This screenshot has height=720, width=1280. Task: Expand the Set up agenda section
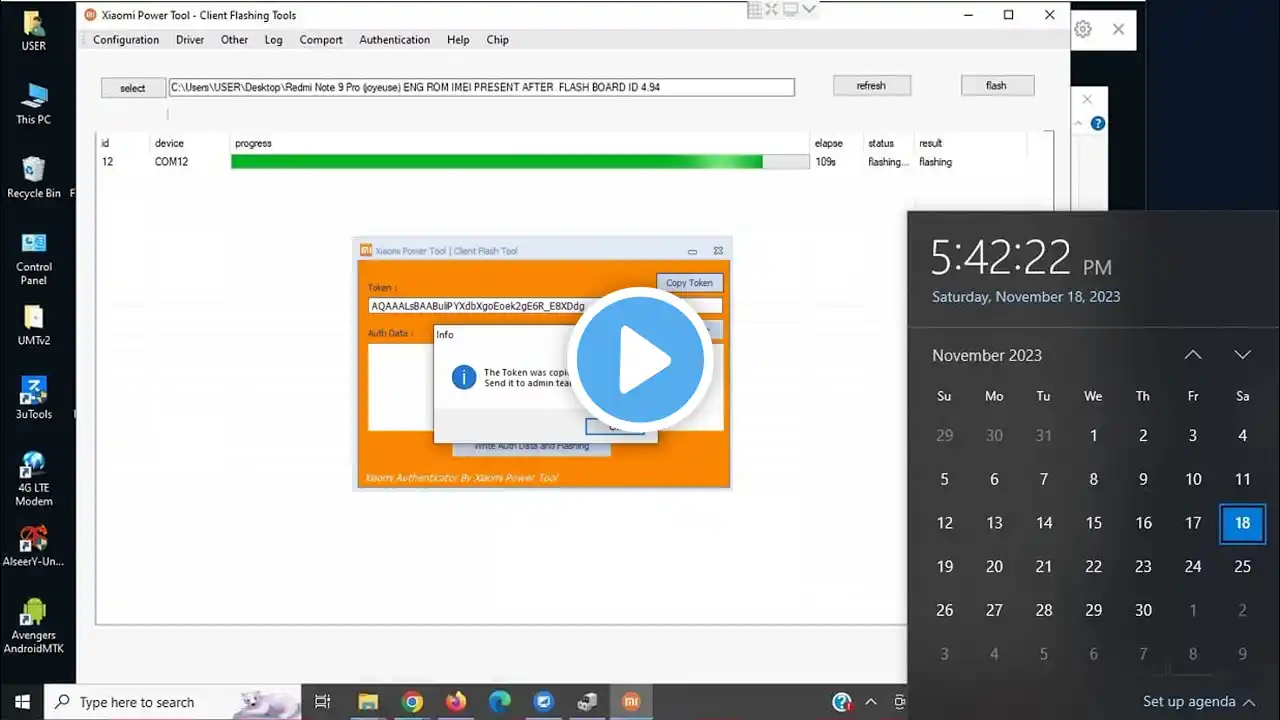point(1199,701)
